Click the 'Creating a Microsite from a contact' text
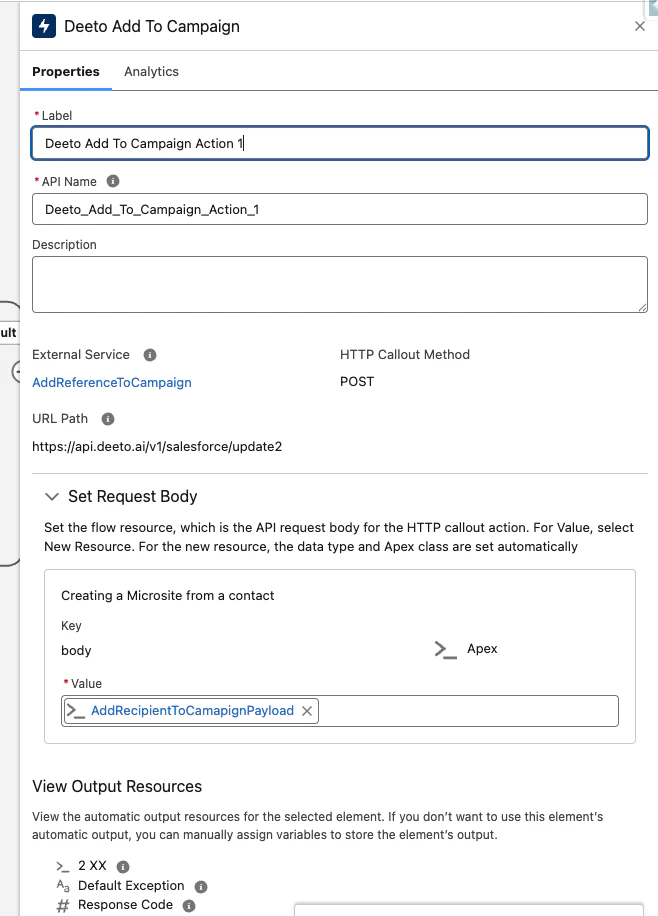This screenshot has height=916, width=658. point(168,595)
